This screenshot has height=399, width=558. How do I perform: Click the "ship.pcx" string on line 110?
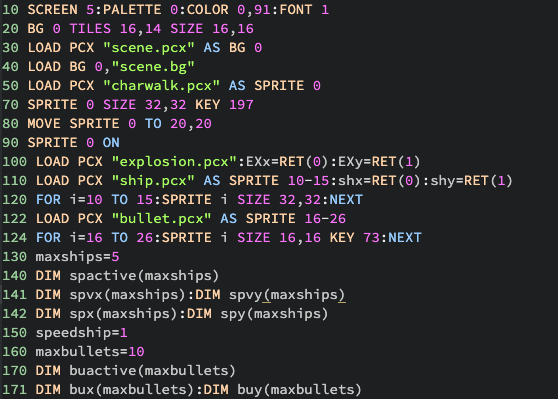(153, 180)
